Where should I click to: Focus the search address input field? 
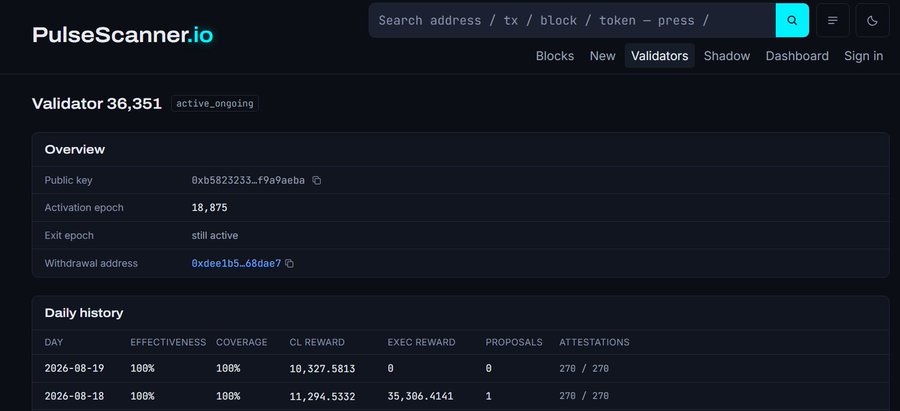click(572, 20)
